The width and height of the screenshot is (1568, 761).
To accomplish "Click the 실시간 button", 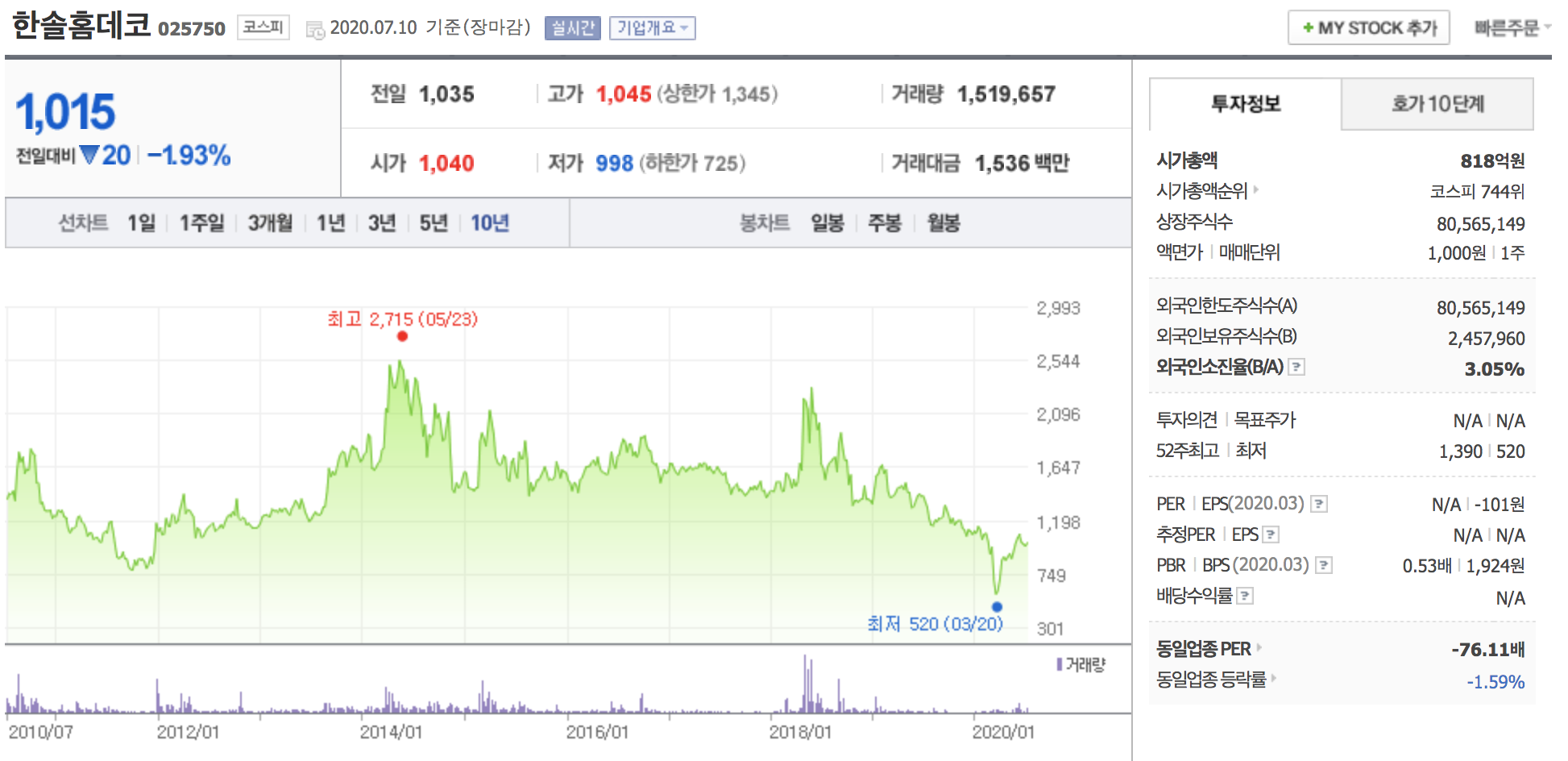I will pos(573,28).
